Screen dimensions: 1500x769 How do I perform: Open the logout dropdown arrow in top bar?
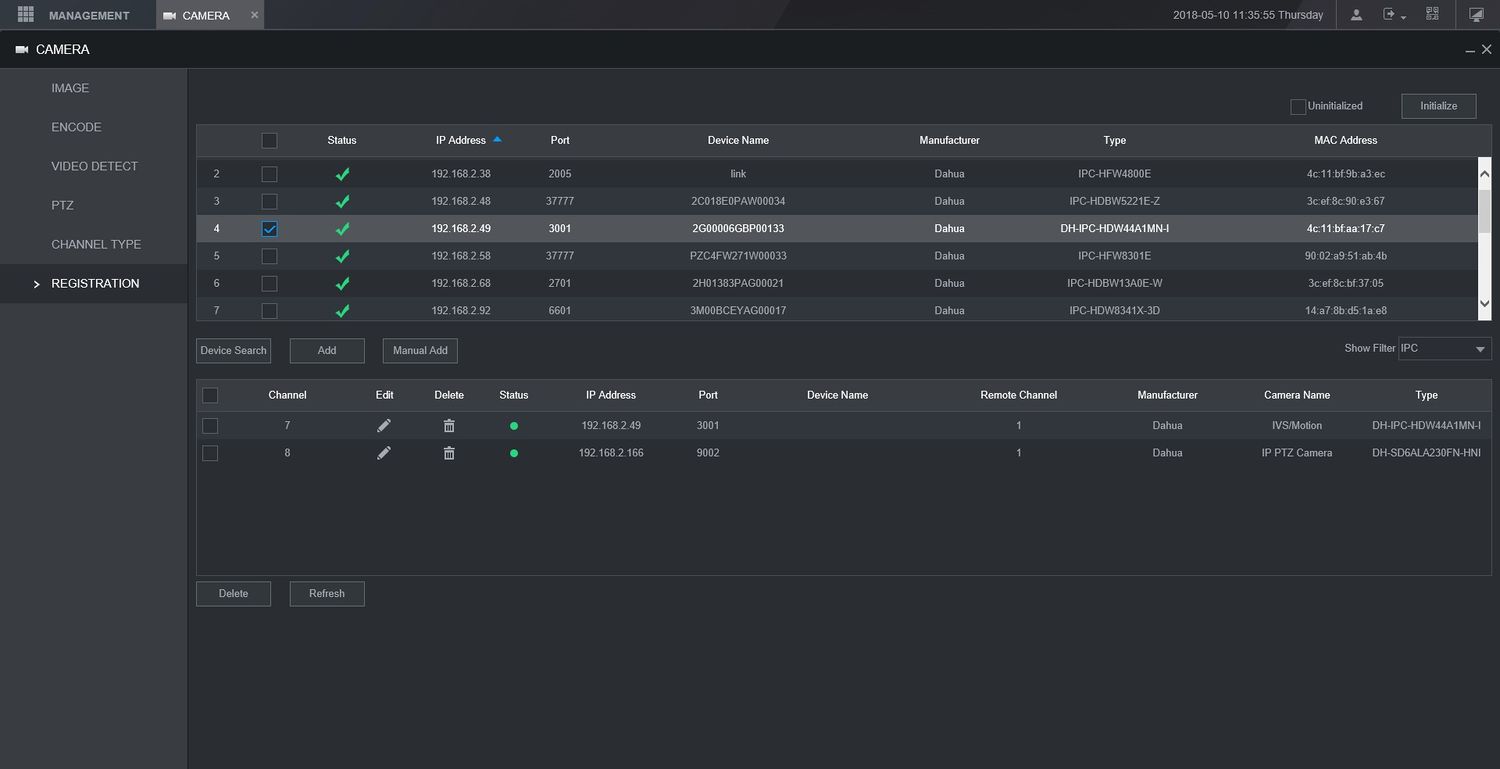[1404, 17]
